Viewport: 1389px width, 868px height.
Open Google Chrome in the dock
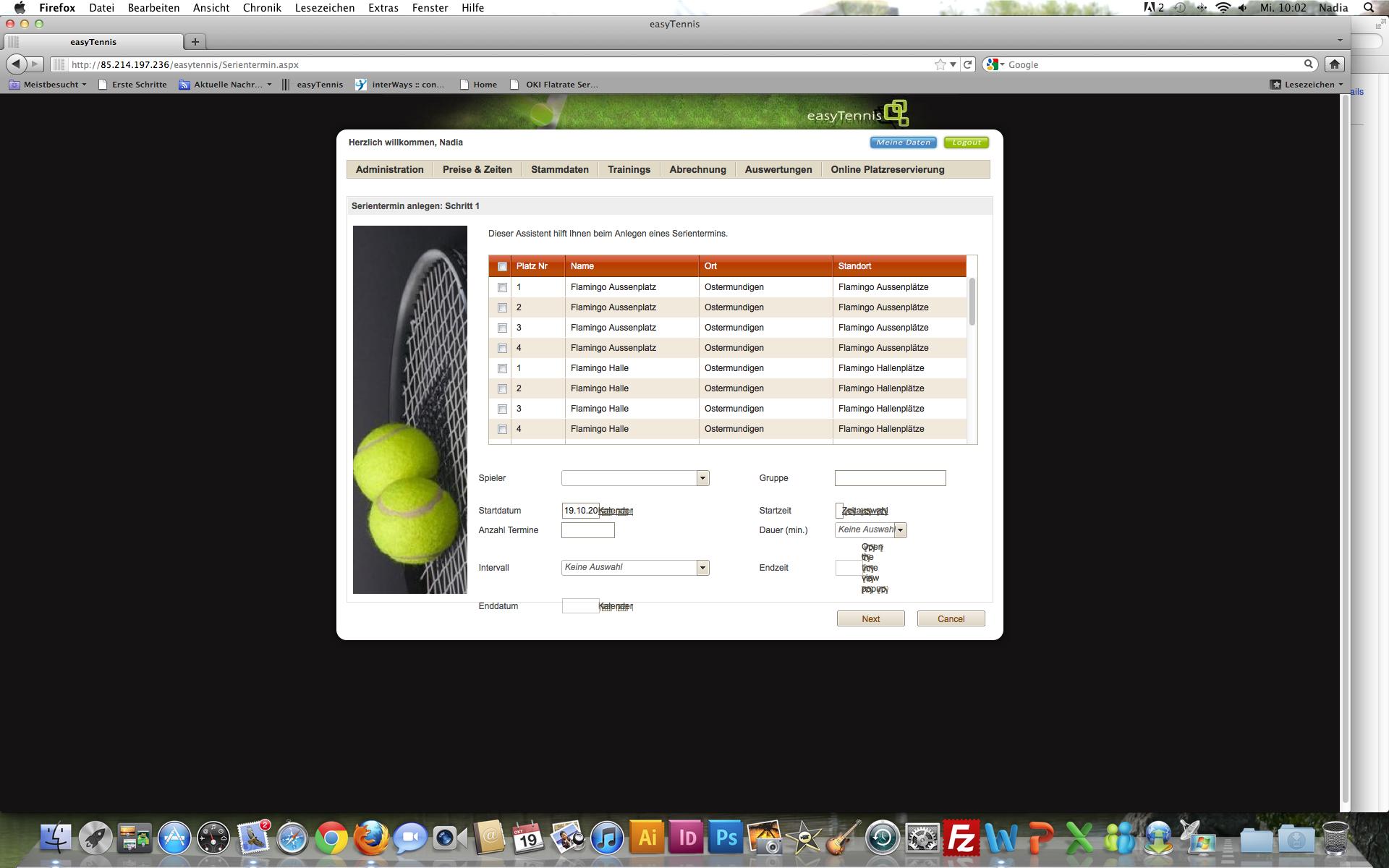[331, 838]
